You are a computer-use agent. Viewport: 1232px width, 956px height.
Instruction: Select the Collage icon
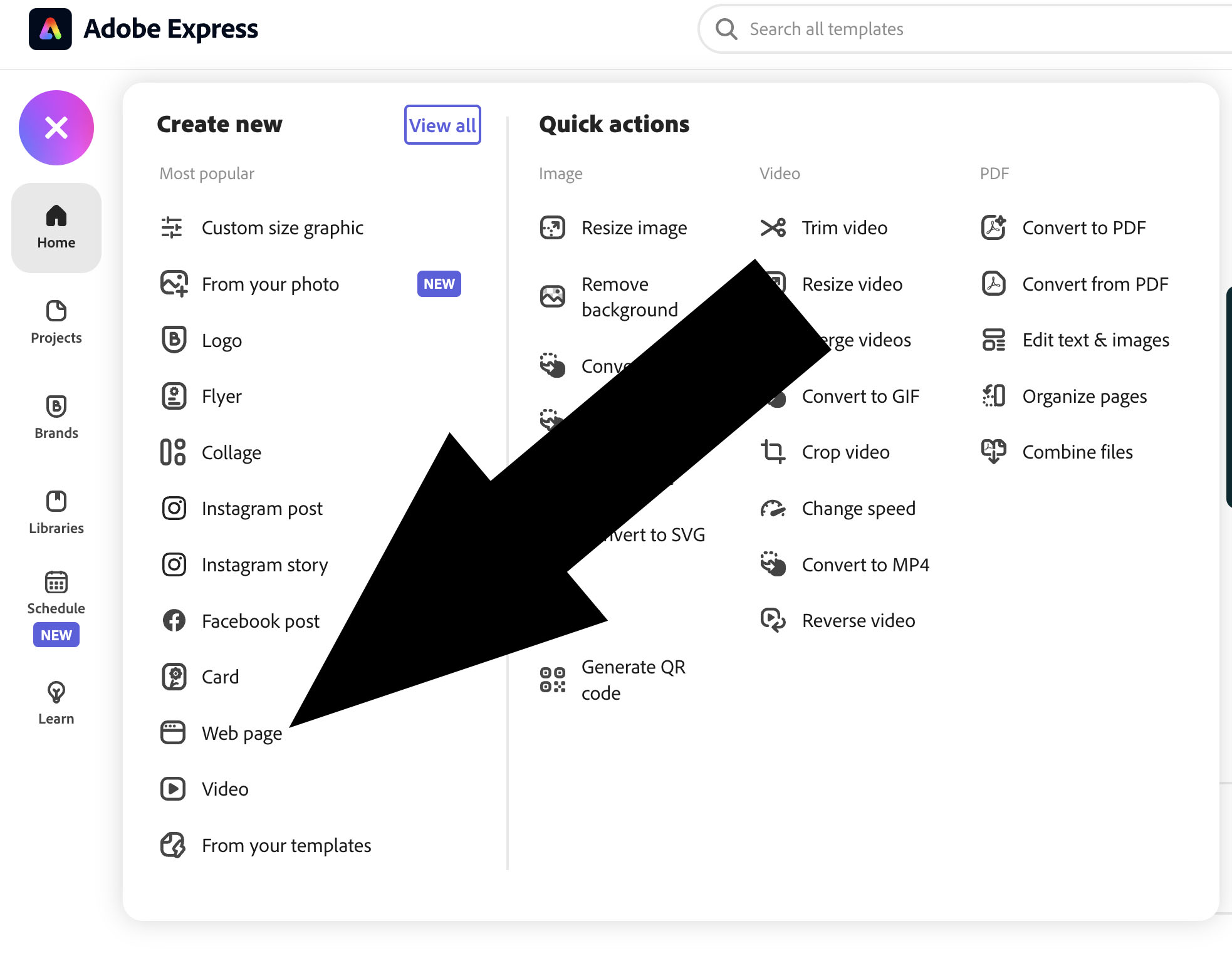pyautogui.click(x=173, y=452)
